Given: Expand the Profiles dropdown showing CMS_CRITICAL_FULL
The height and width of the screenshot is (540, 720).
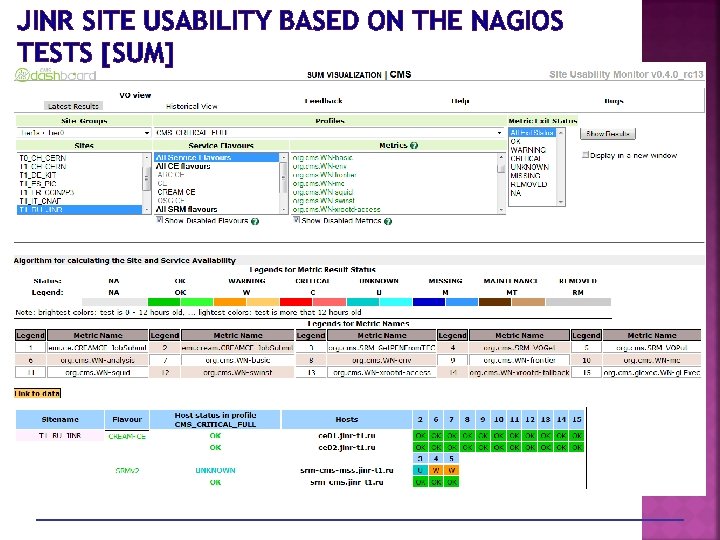Looking at the screenshot, I should [x=329, y=133].
